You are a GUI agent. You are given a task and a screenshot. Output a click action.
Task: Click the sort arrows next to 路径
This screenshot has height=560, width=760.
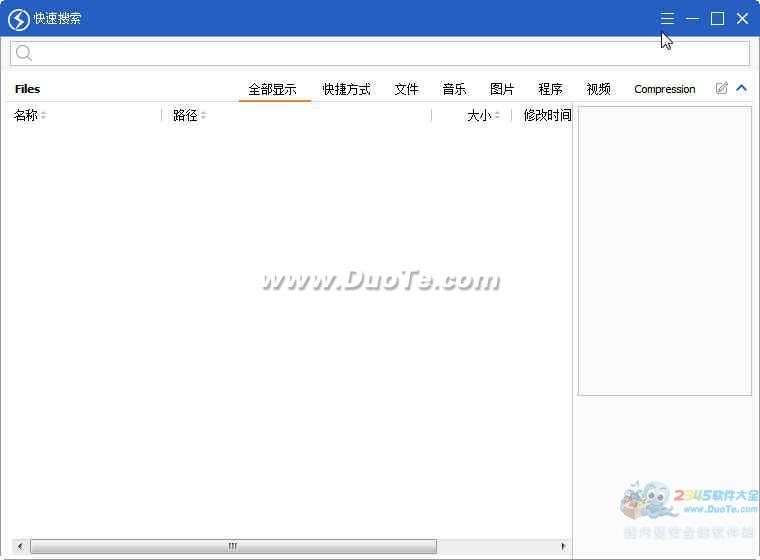[204, 115]
